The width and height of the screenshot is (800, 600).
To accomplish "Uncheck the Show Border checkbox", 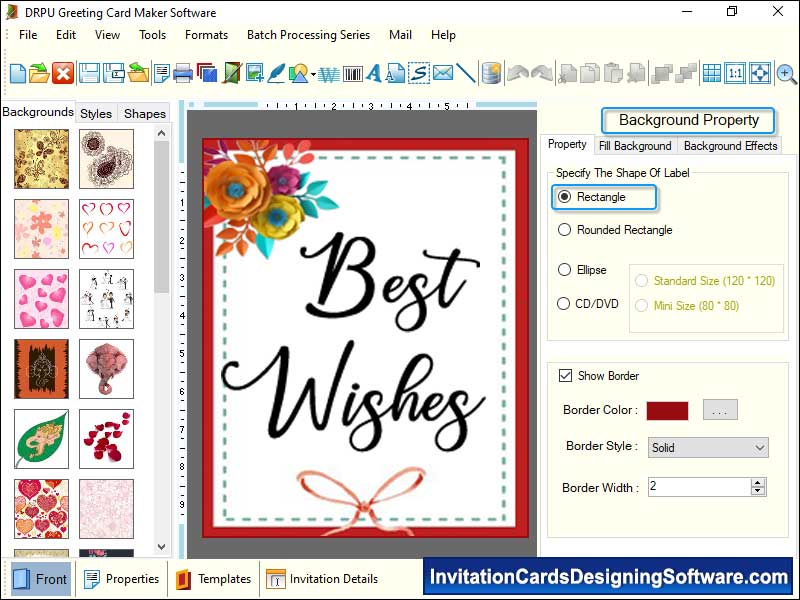I will point(566,376).
